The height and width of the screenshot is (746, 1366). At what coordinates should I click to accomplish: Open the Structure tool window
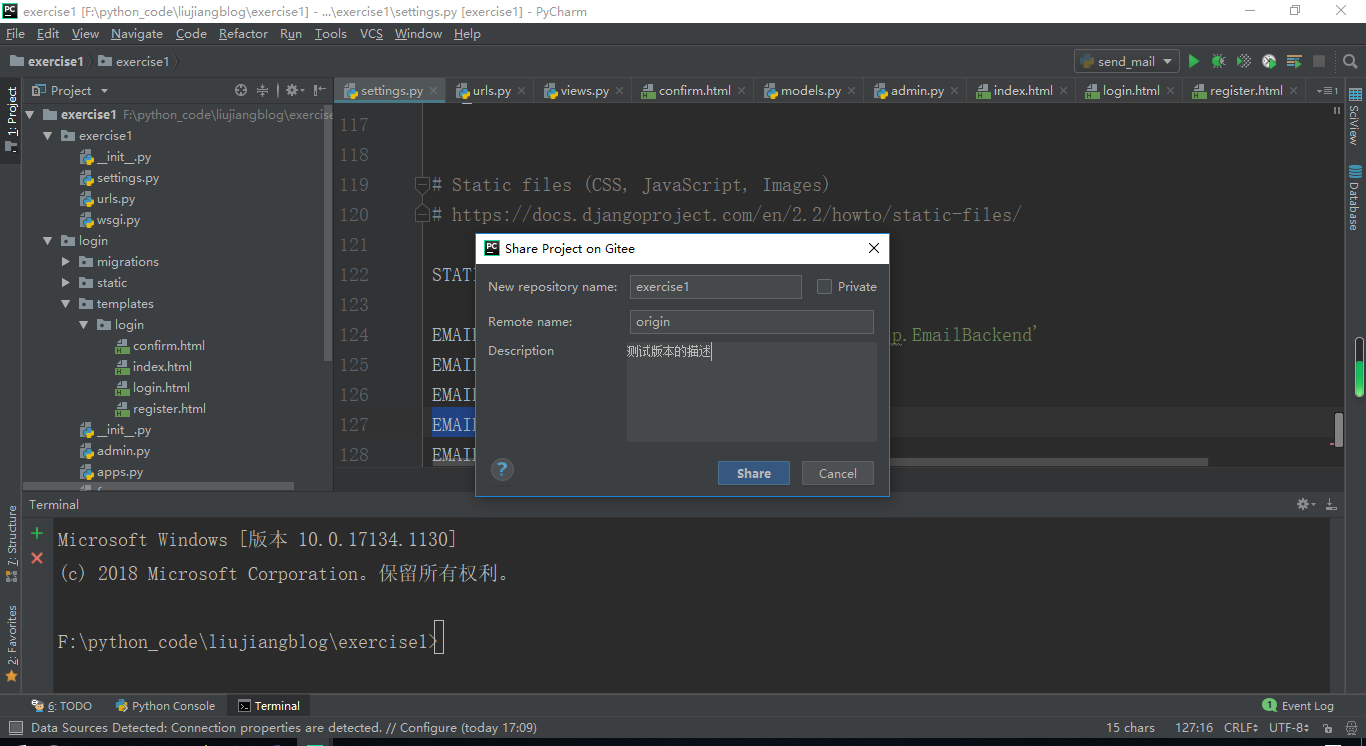[12, 544]
